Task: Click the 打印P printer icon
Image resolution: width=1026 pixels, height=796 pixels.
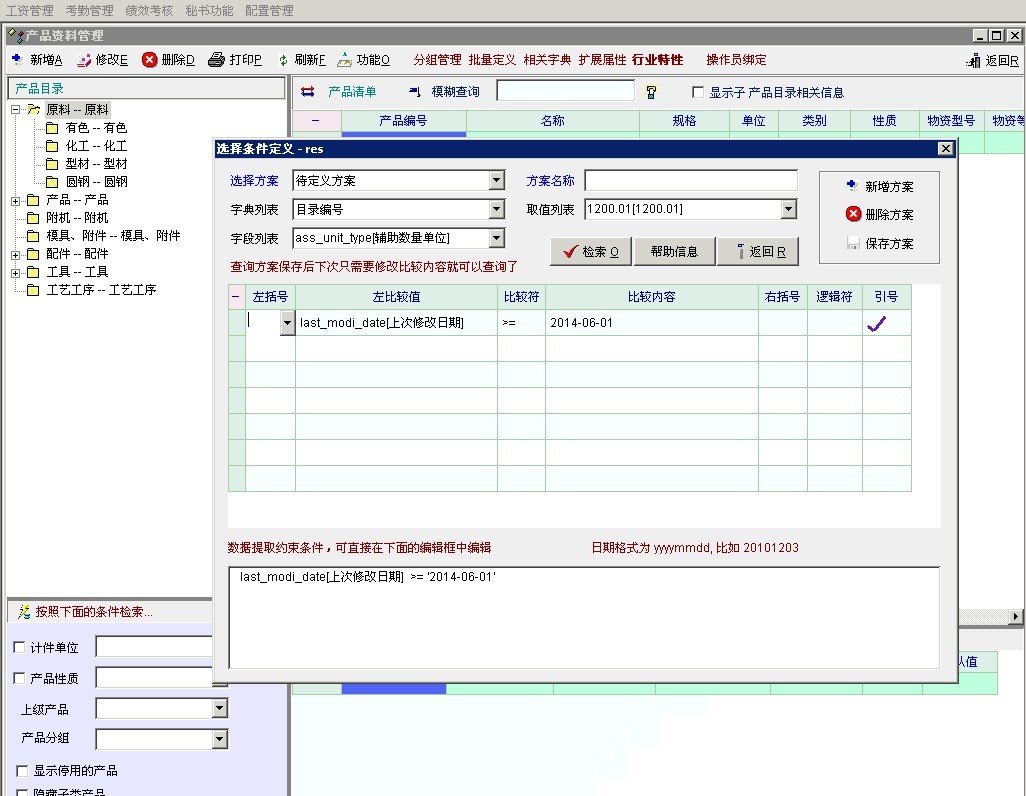Action: [x=216, y=60]
